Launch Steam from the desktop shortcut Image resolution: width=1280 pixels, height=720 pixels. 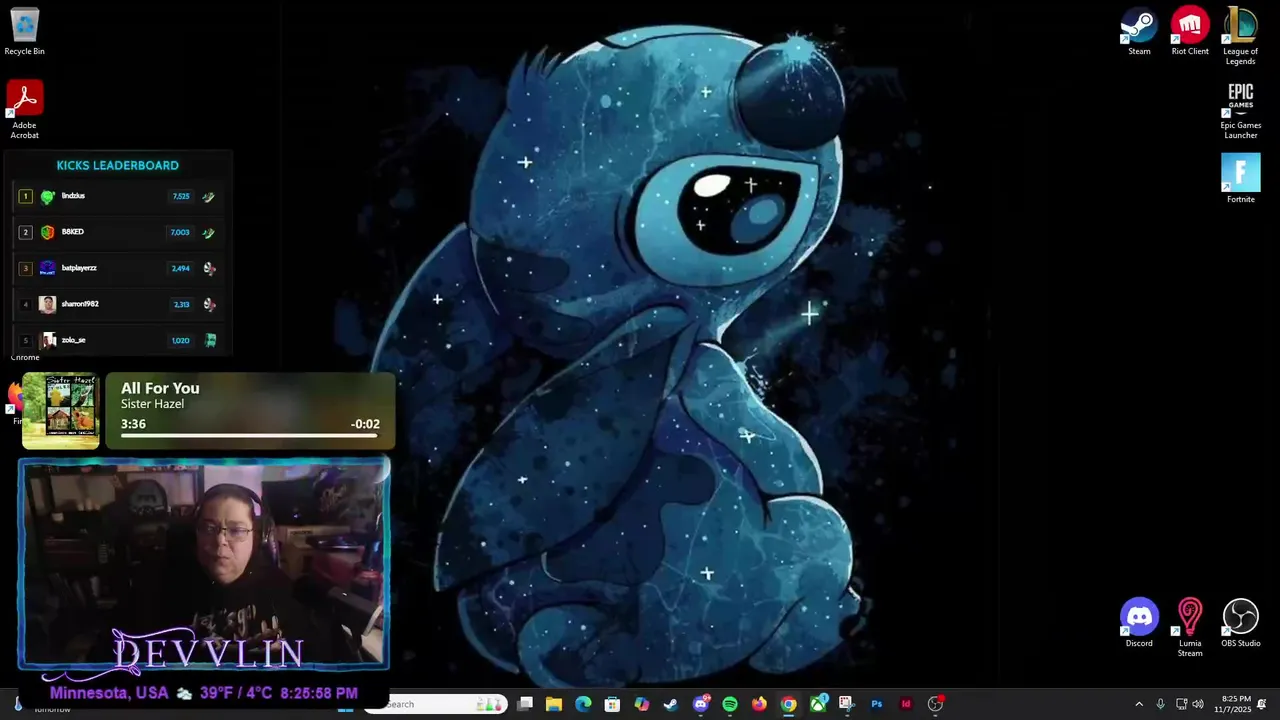(x=1139, y=31)
